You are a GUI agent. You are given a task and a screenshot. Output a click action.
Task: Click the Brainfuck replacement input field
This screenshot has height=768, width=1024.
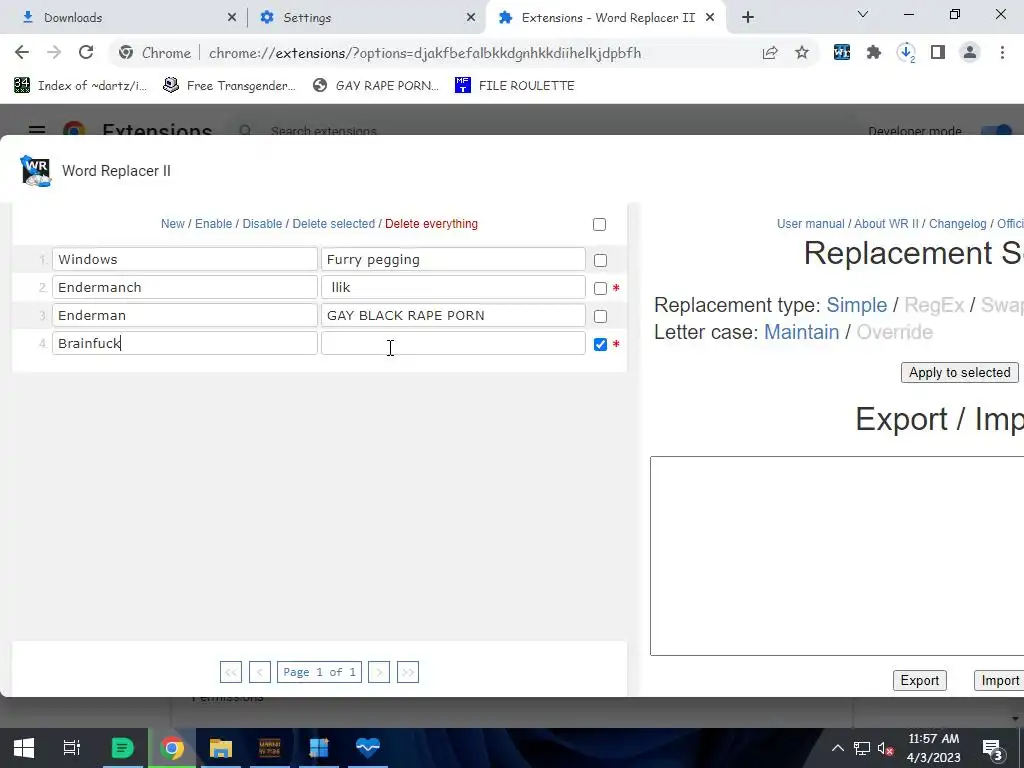[x=453, y=344]
